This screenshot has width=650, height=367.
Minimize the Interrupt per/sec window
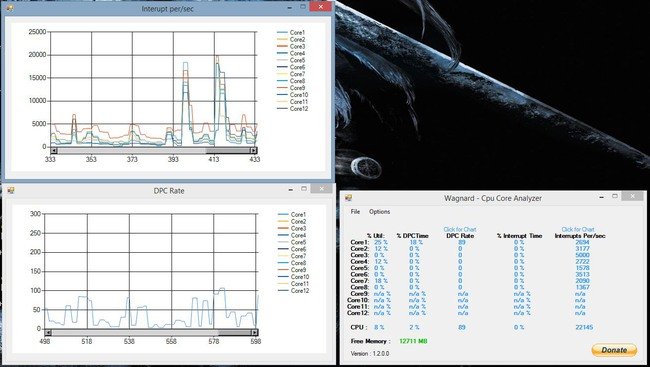pyautogui.click(x=290, y=7)
